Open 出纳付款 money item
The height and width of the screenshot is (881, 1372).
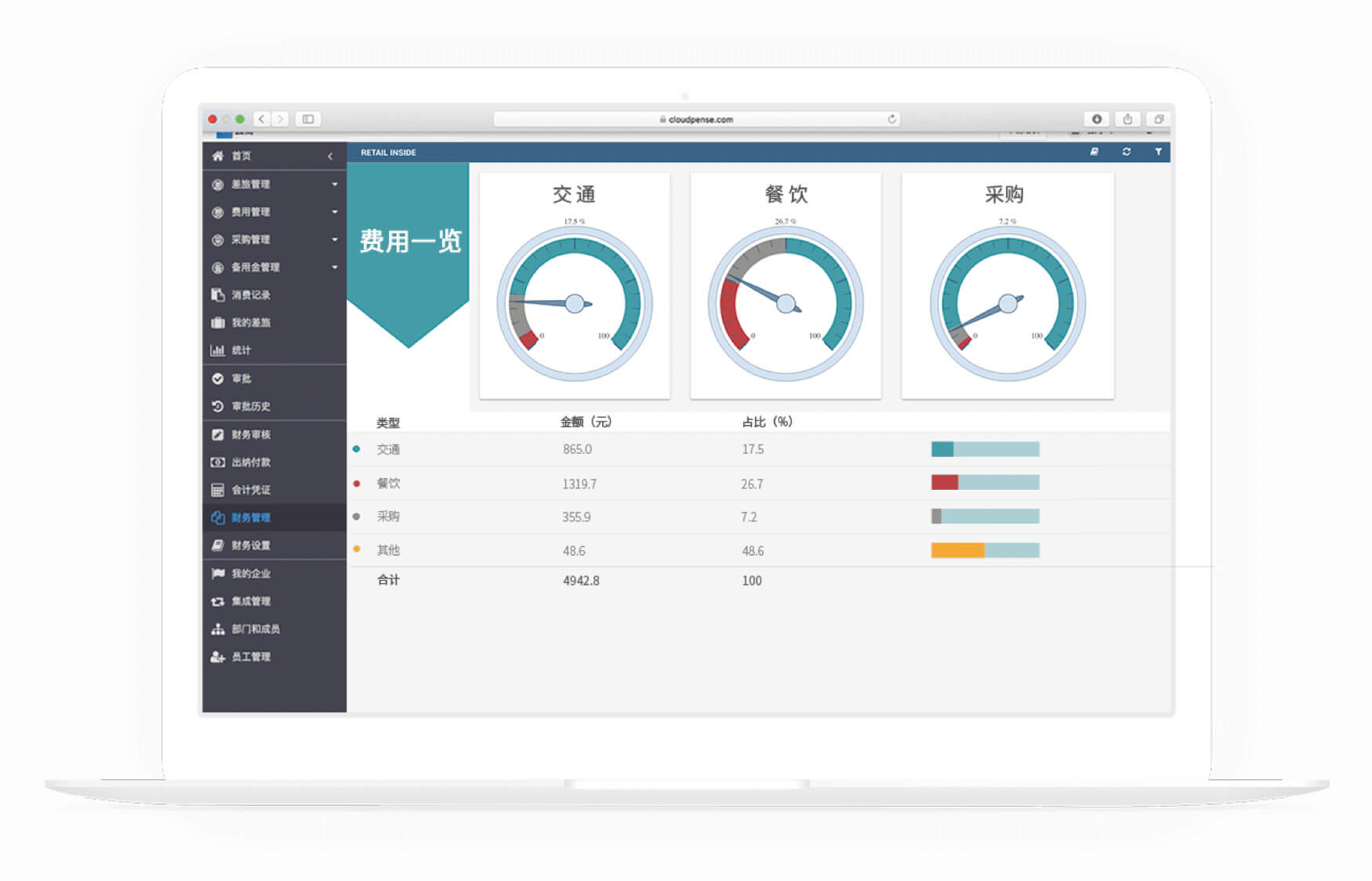click(x=274, y=462)
